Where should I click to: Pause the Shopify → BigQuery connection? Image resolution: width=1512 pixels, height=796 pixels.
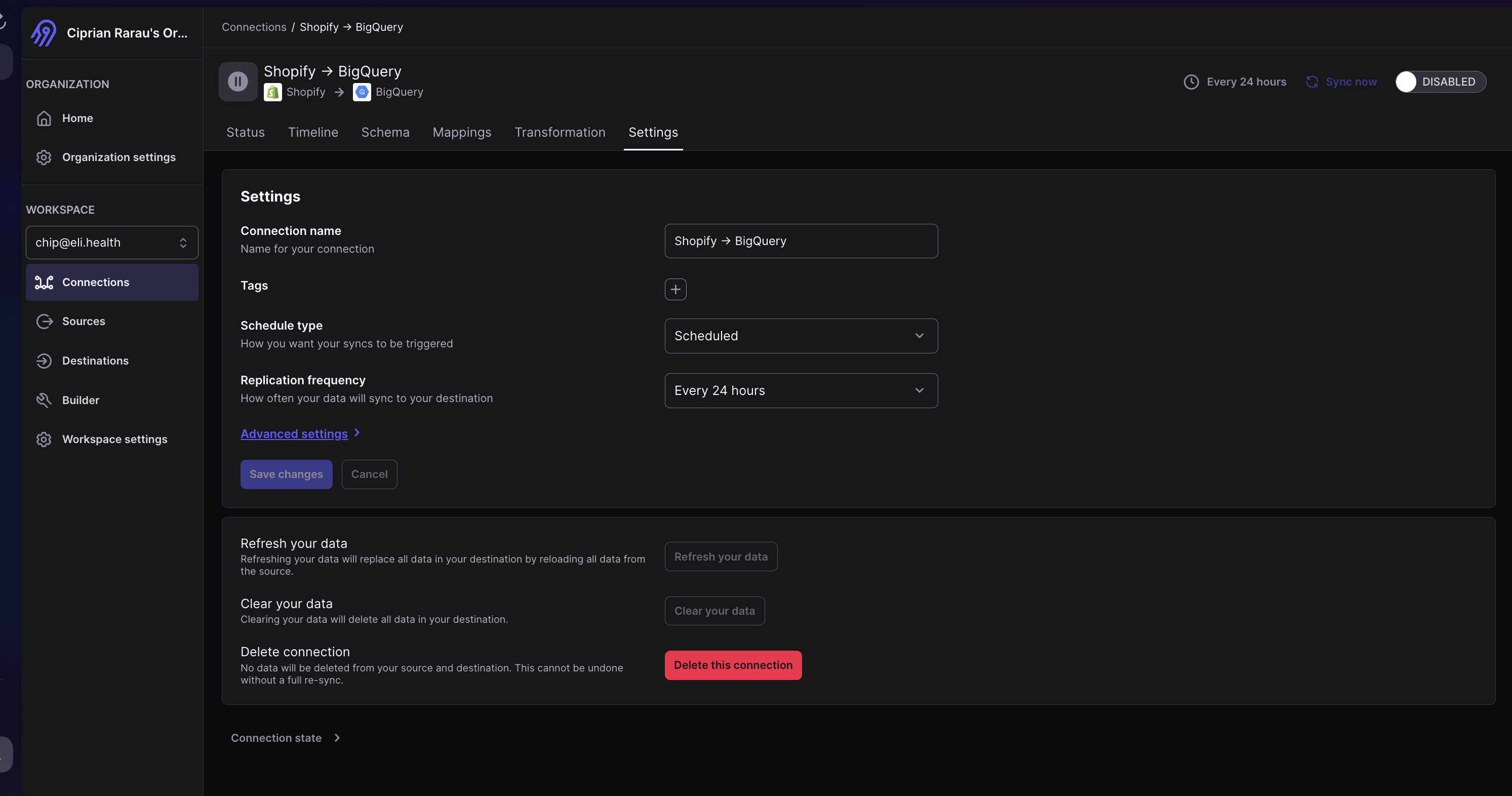[237, 82]
